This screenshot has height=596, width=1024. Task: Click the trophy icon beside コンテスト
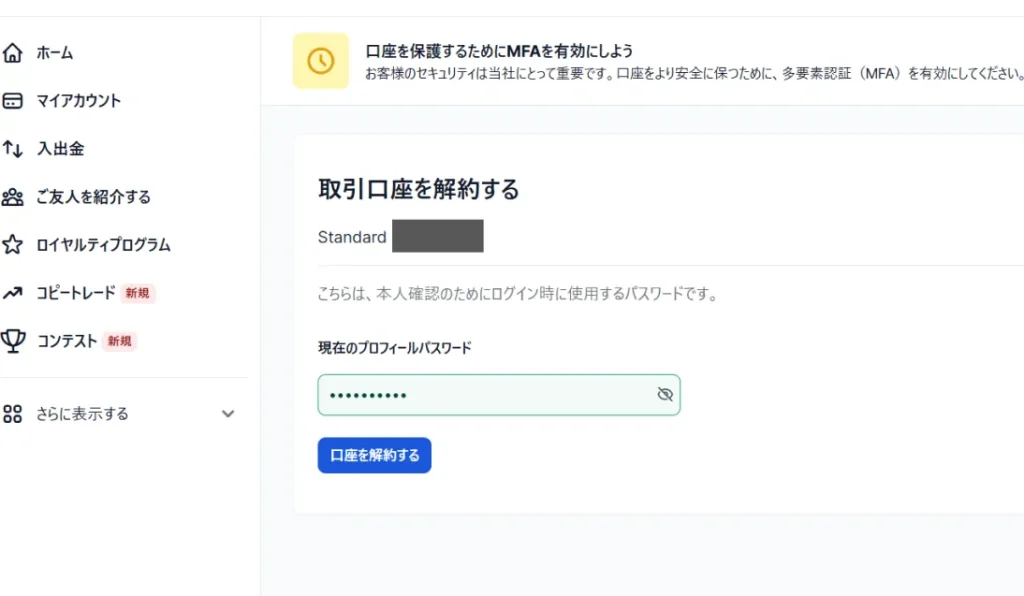pyautogui.click(x=14, y=341)
